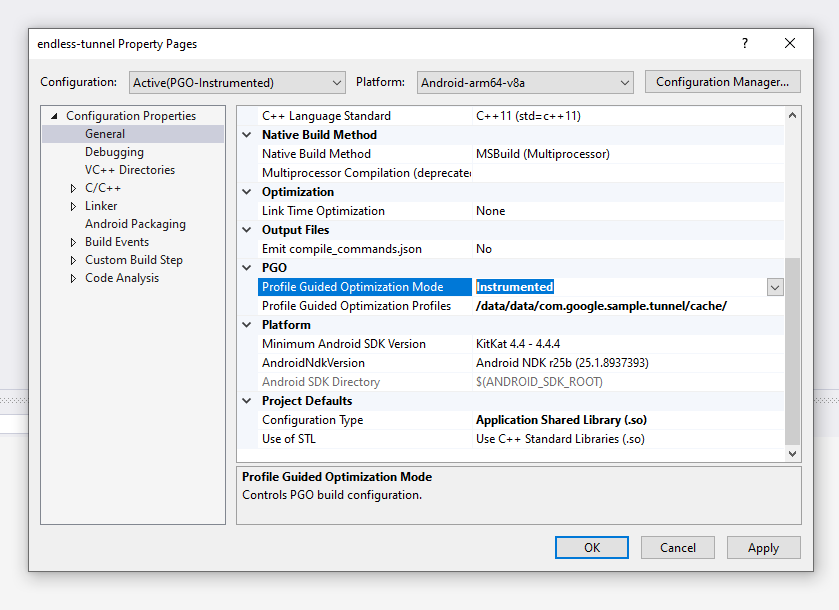Collapse the Configuration Properties tree node
This screenshot has height=610, width=839.
[53, 115]
